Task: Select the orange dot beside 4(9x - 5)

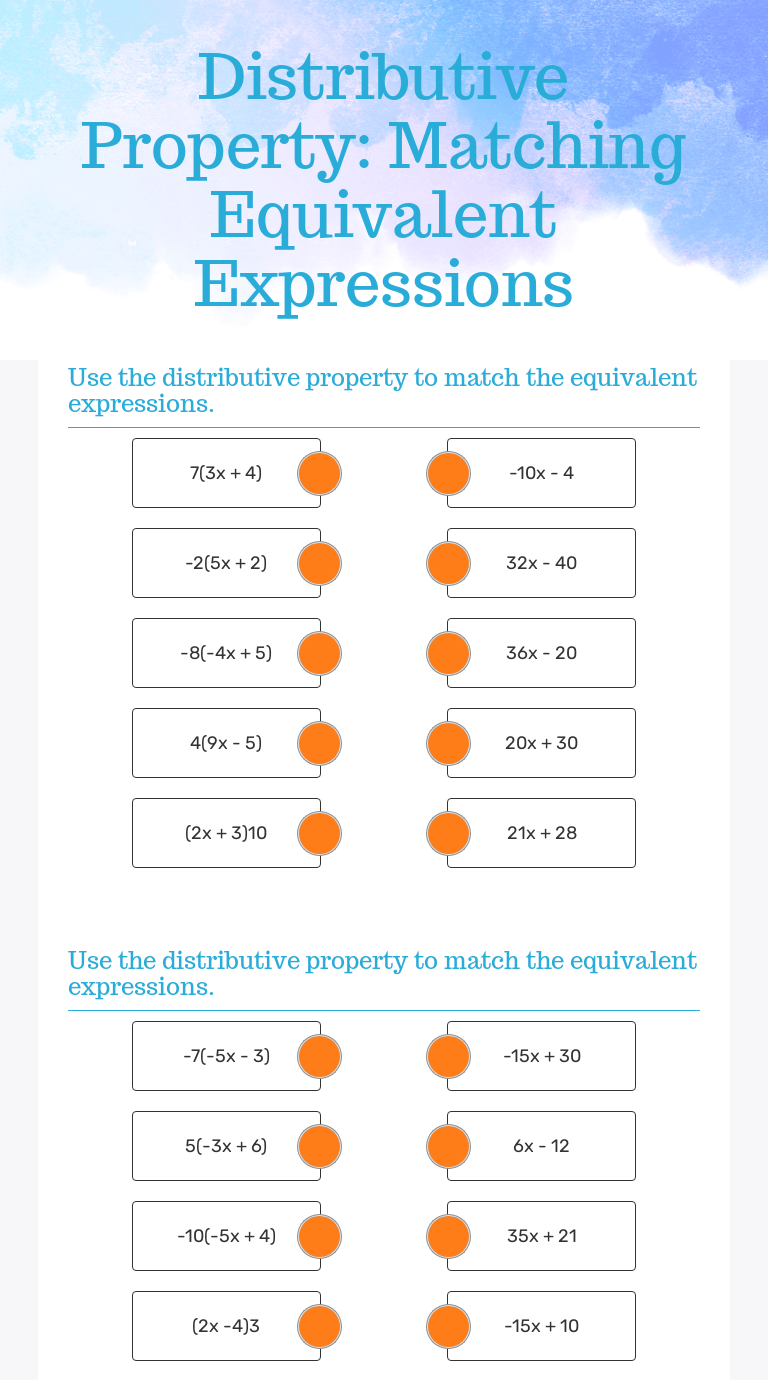Action: pyautogui.click(x=320, y=743)
